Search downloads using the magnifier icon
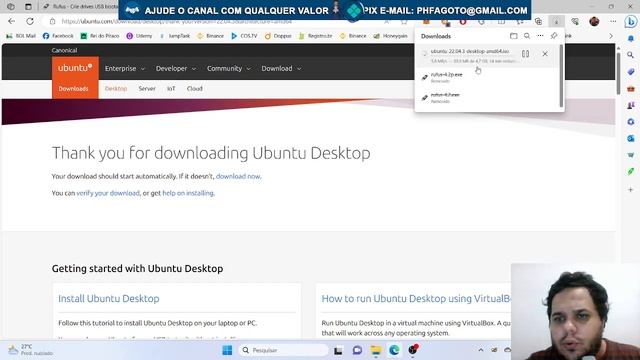The image size is (640, 360). click(527, 36)
